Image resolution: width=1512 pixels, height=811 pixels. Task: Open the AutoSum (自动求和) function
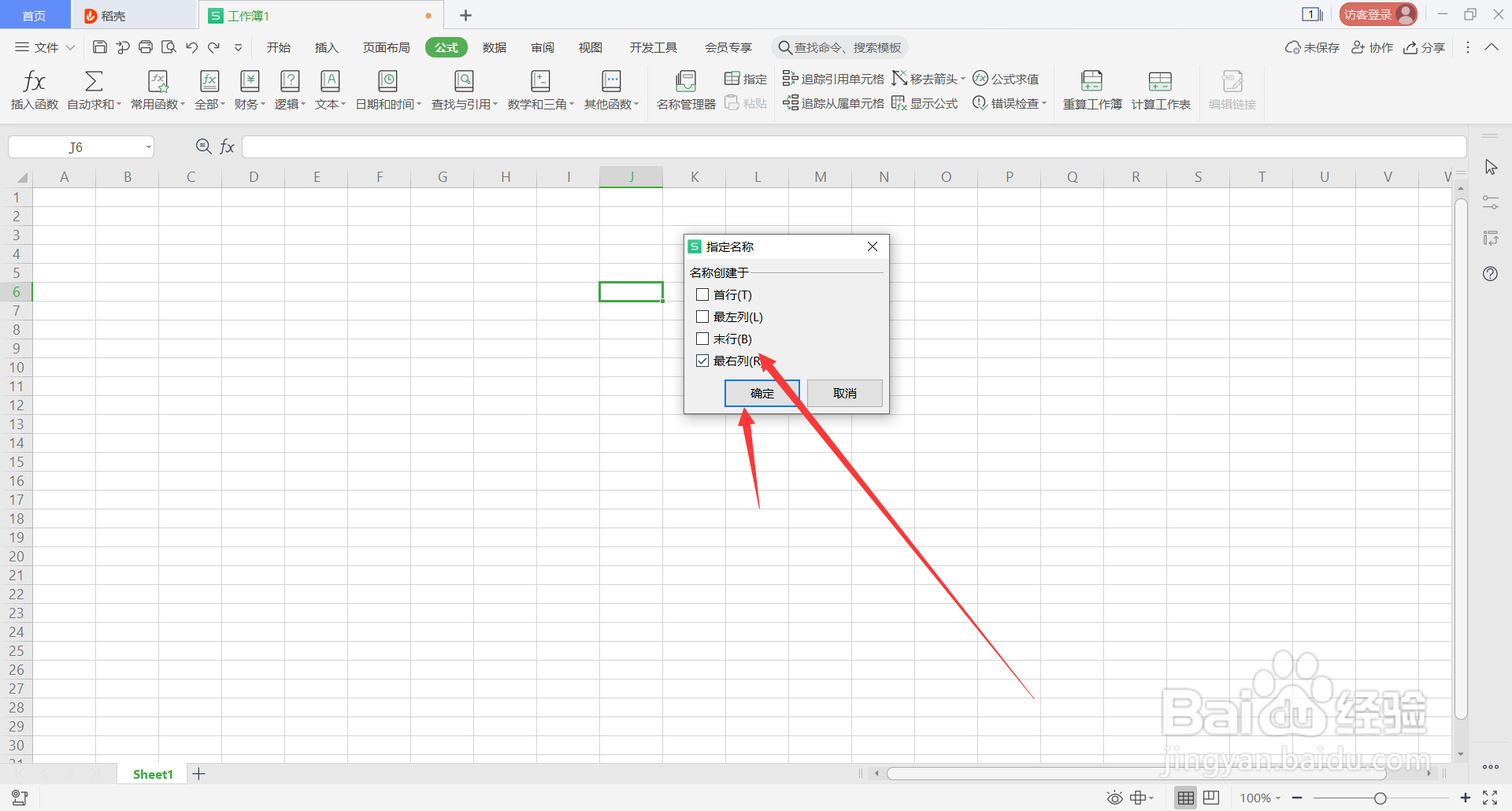[94, 90]
